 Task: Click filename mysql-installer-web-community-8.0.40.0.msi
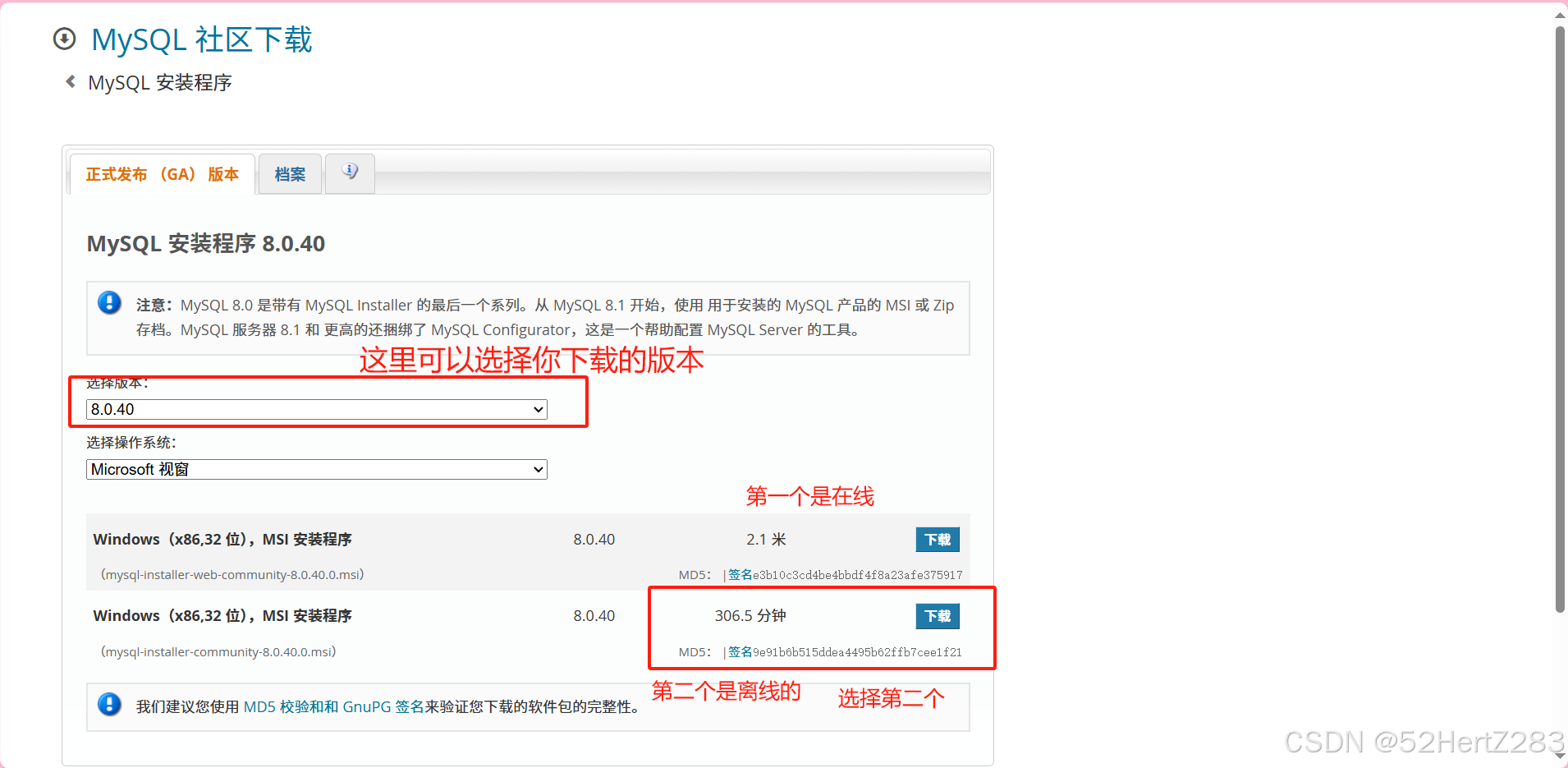232,575
